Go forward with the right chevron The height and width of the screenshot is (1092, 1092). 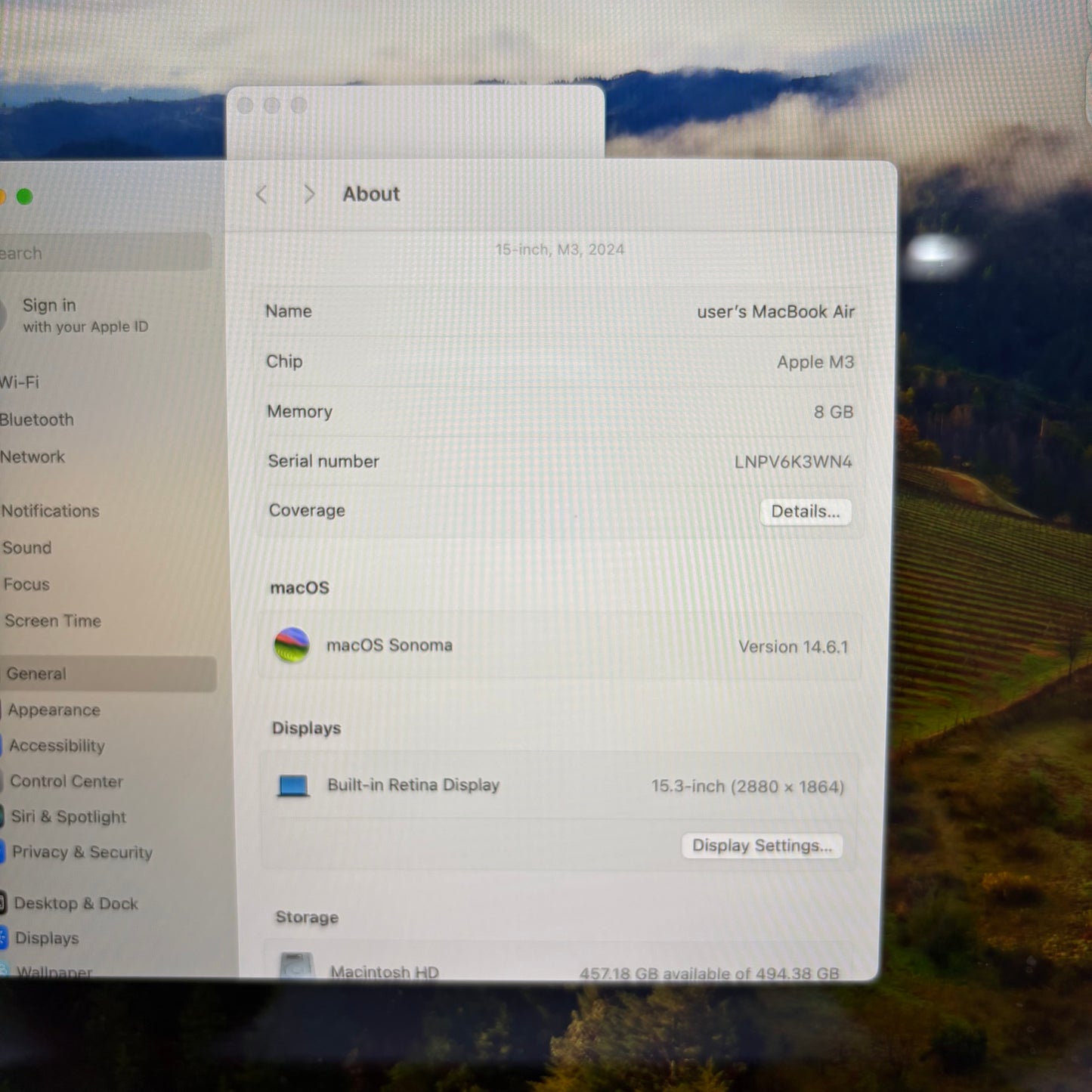coord(308,194)
